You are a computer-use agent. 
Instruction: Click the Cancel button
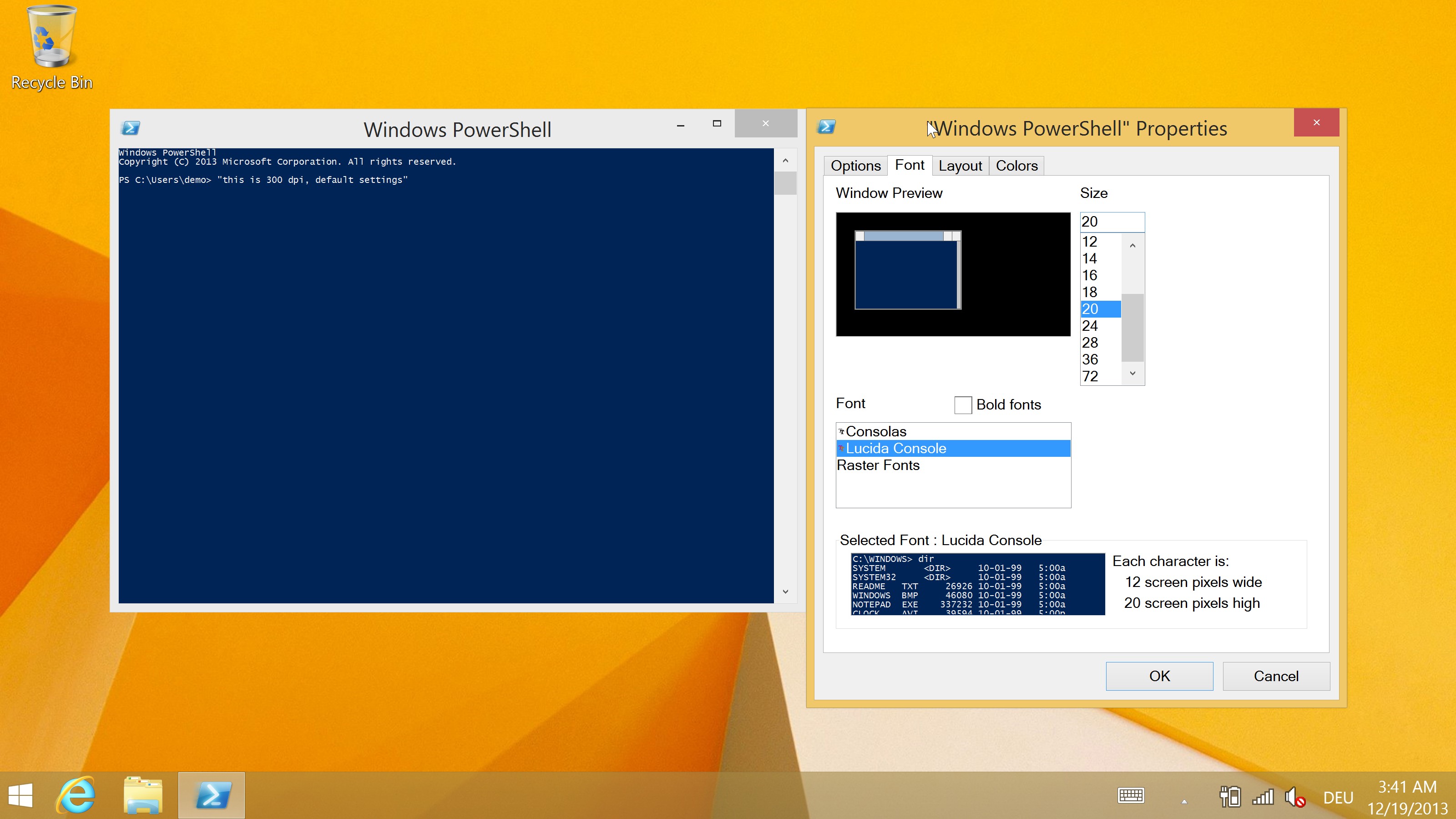(x=1276, y=676)
